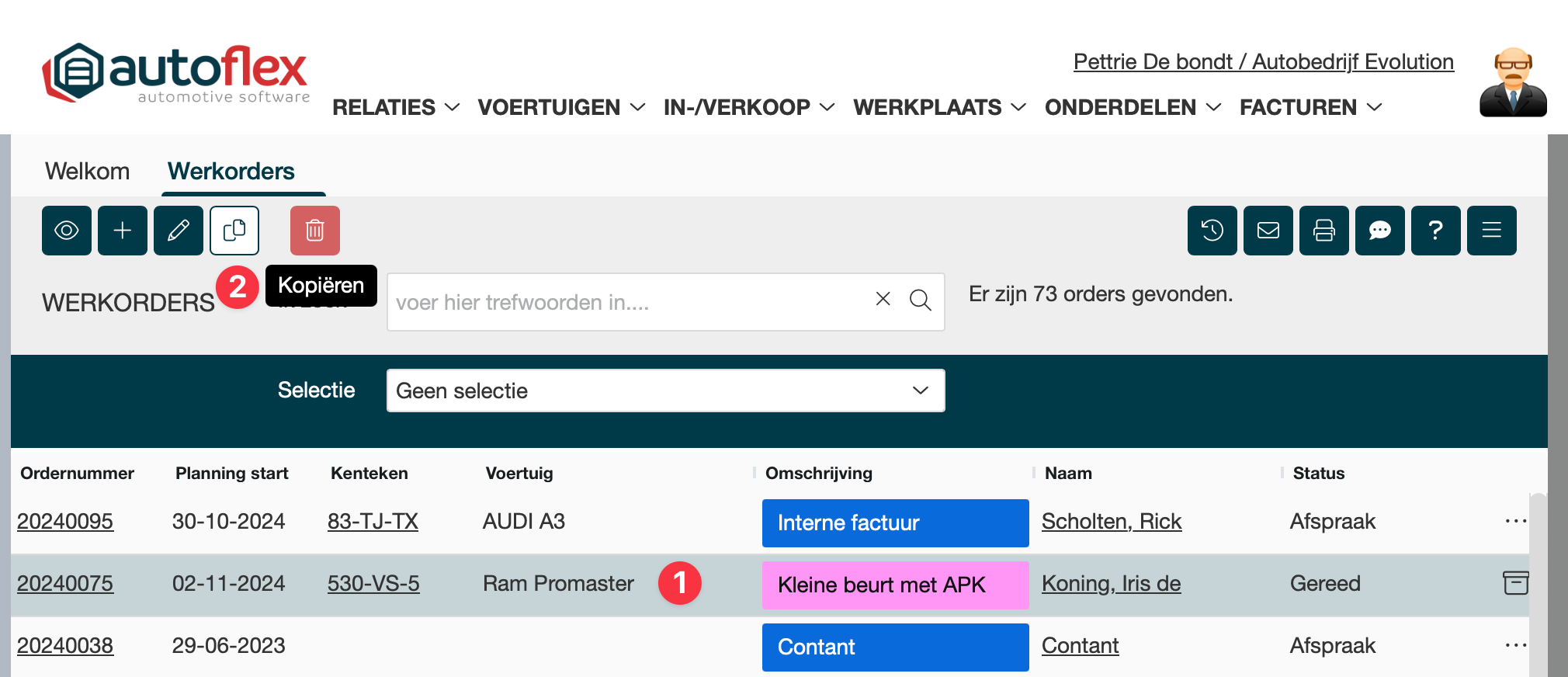Open the Selectie dropdown Geen selectie
Image resolution: width=1568 pixels, height=677 pixels.
pos(665,391)
